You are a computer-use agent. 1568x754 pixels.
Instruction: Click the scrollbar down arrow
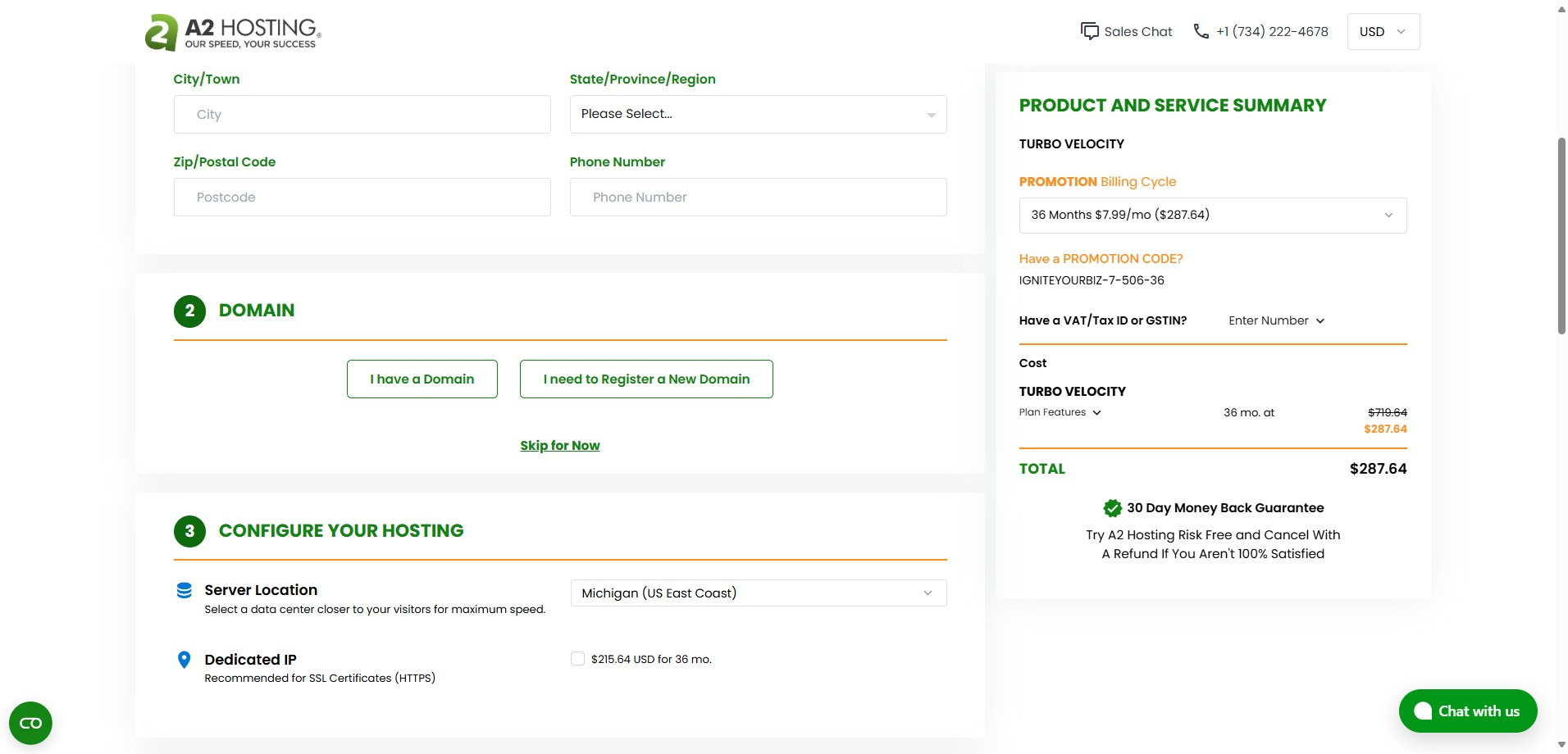point(1561,744)
